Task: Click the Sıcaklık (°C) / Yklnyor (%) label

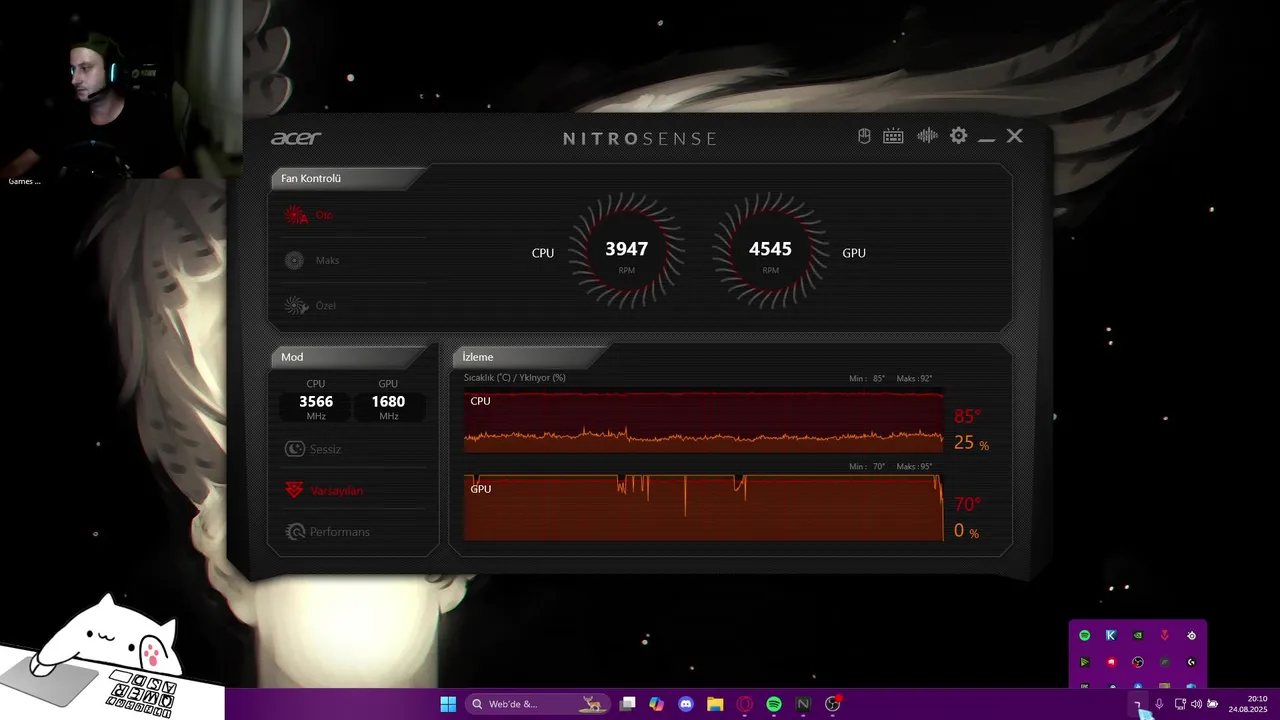Action: click(x=515, y=378)
